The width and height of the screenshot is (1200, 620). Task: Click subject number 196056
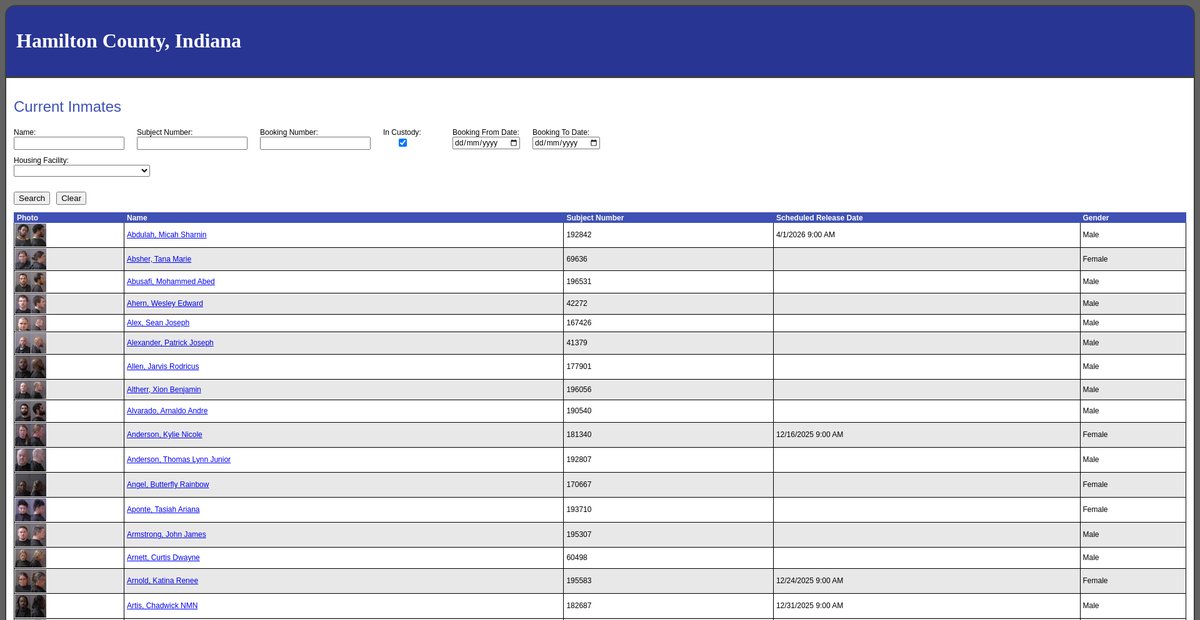(579, 390)
